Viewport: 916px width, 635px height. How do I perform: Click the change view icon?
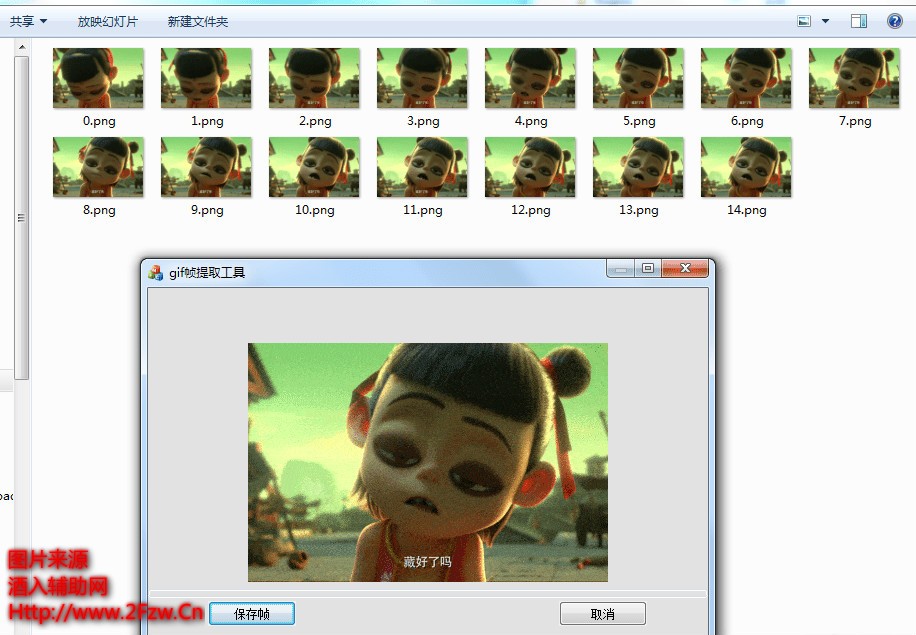(804, 22)
